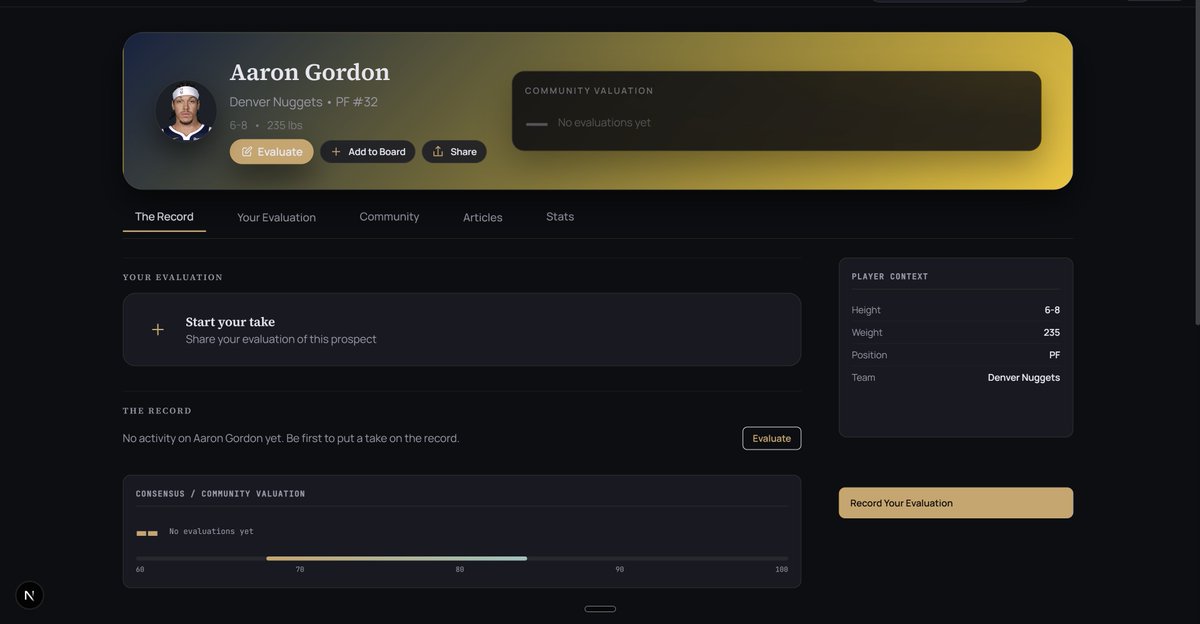Switch to Your Evaluation tab
The image size is (1200, 624).
click(x=276, y=217)
